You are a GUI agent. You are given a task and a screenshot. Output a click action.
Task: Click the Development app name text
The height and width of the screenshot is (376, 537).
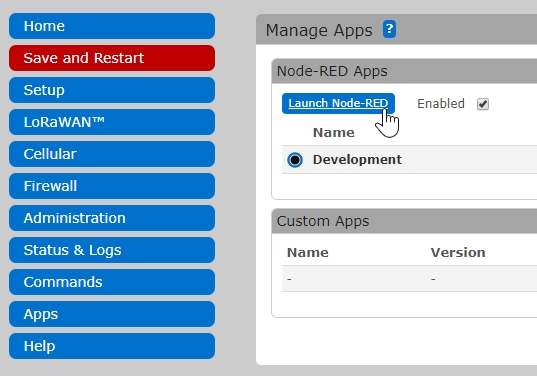pos(357,160)
